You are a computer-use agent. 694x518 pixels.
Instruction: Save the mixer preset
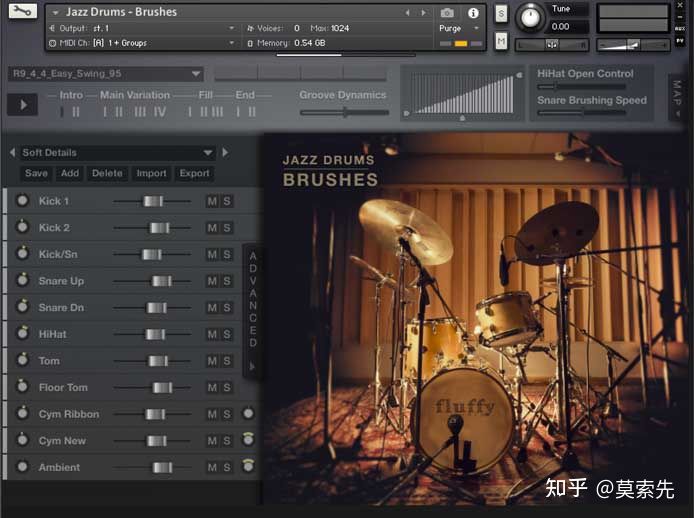(x=36, y=173)
